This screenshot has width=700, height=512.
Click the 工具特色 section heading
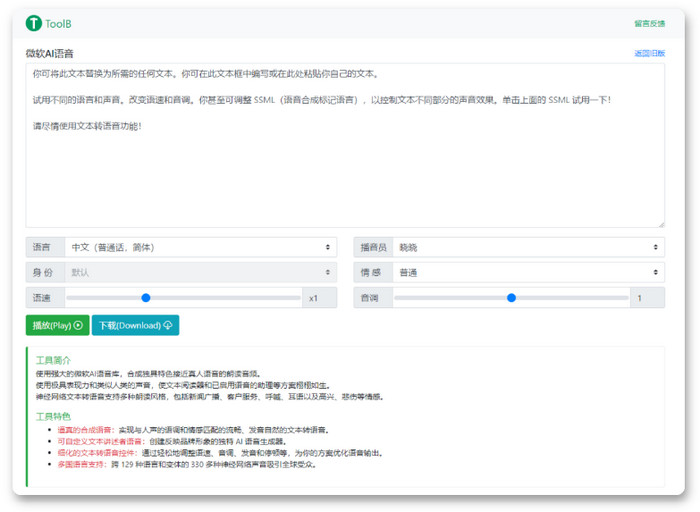coord(53,416)
